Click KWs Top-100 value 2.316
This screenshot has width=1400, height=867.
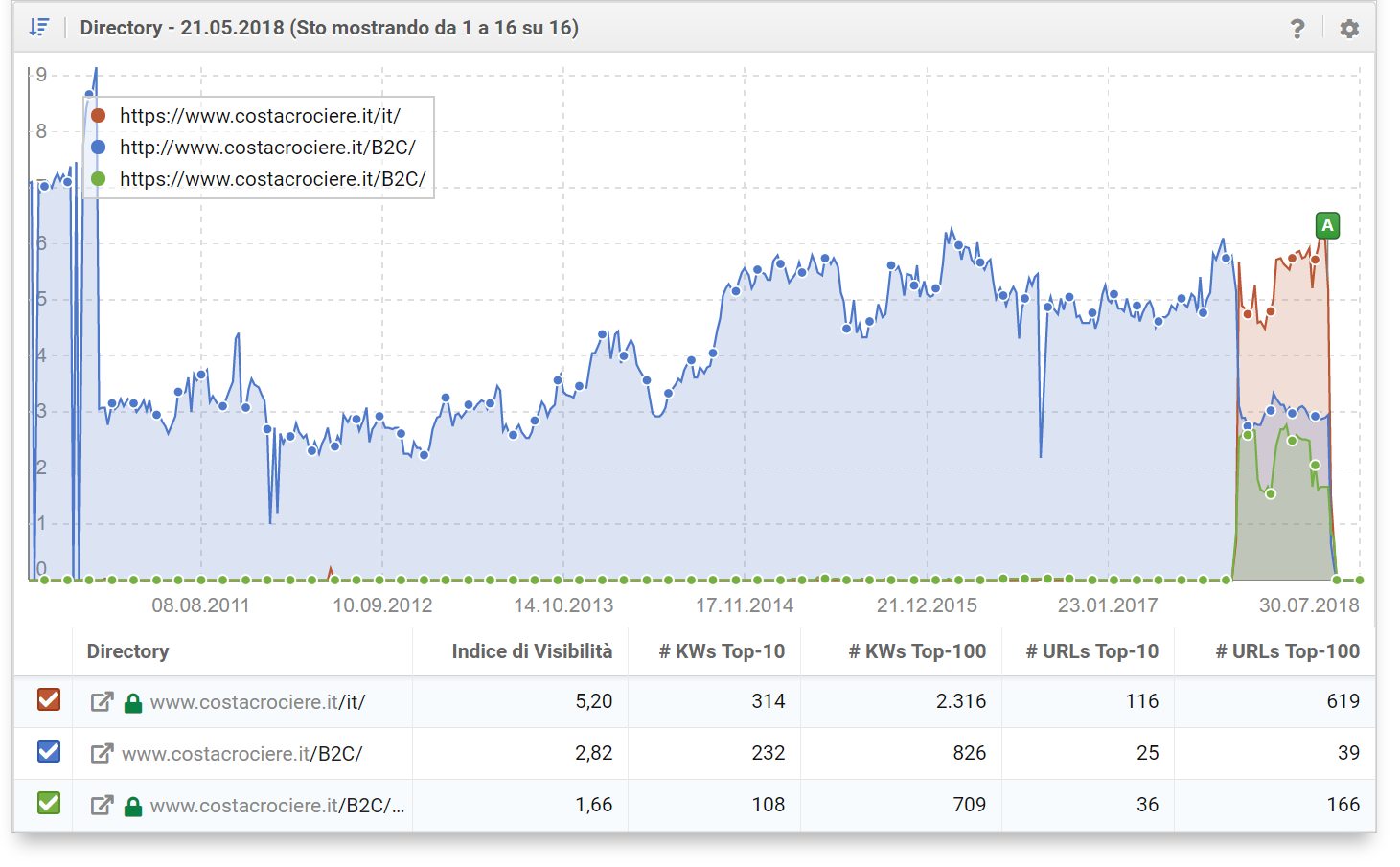pos(961,701)
